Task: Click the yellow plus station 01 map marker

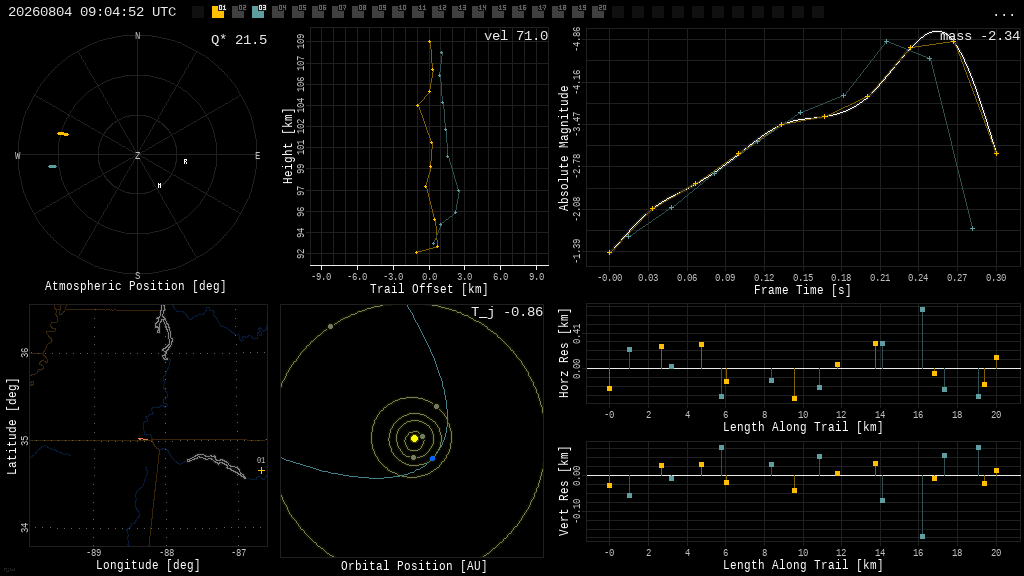Action: 261,470
